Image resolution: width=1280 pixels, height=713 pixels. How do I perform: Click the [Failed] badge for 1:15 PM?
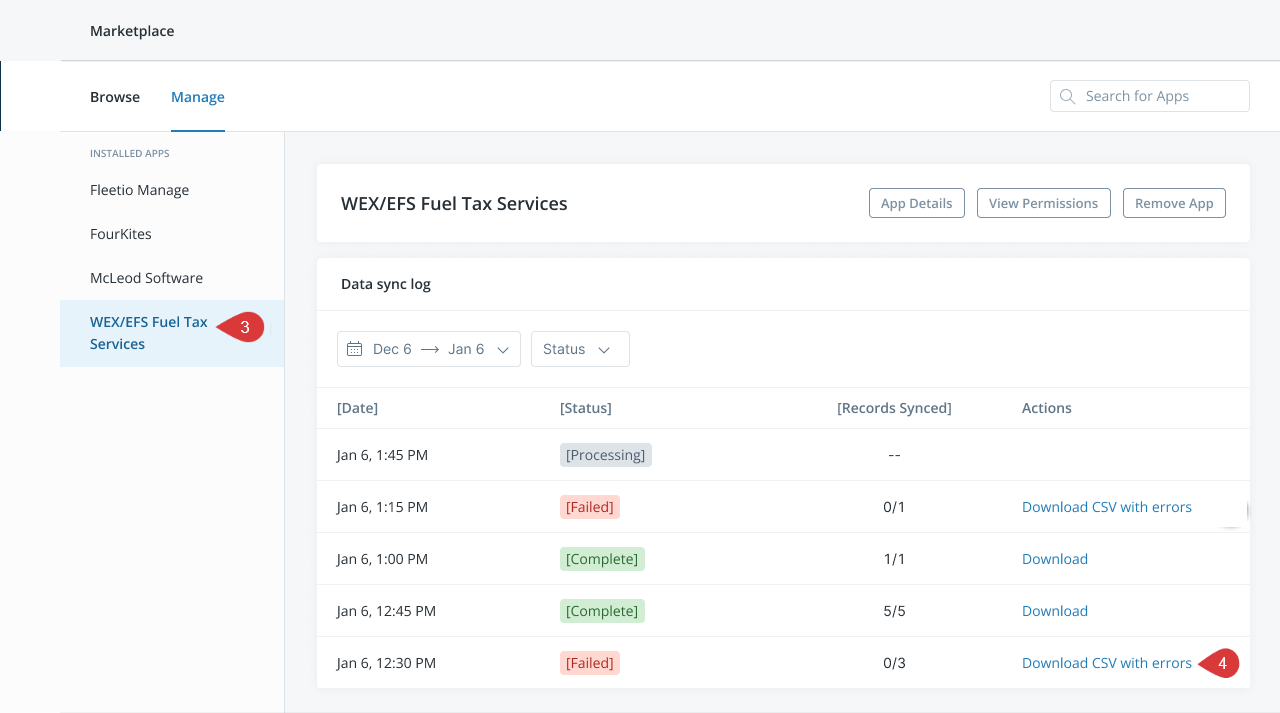coord(590,507)
